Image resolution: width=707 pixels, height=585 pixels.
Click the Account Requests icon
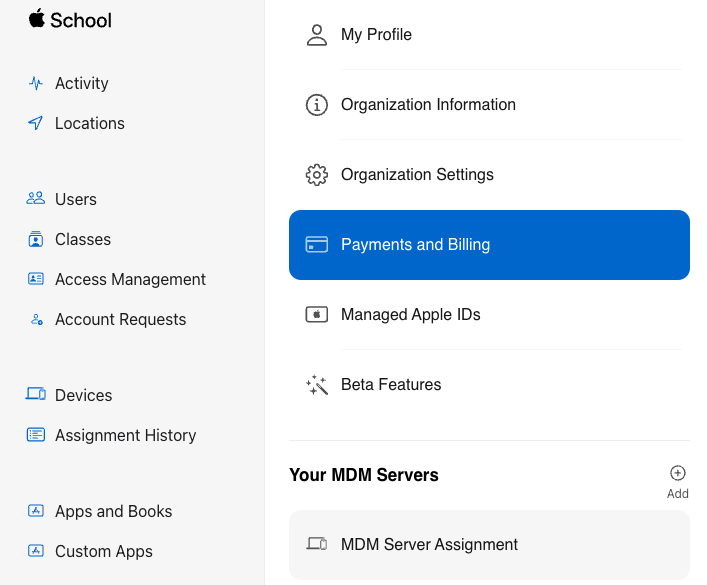[37, 319]
